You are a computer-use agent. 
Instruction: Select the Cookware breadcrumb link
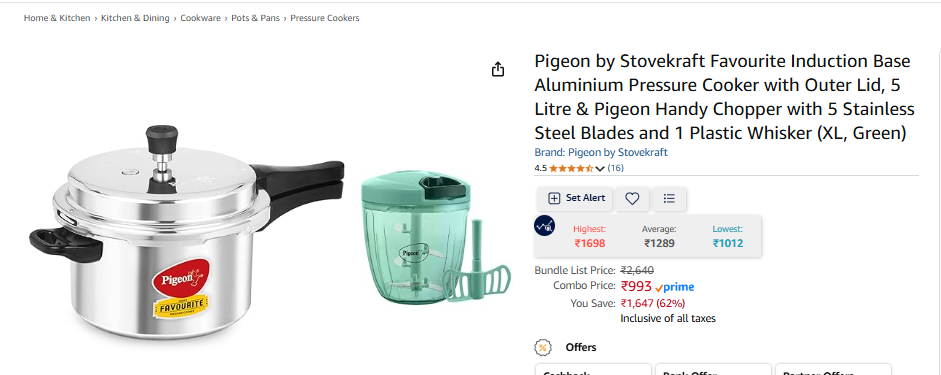point(200,18)
